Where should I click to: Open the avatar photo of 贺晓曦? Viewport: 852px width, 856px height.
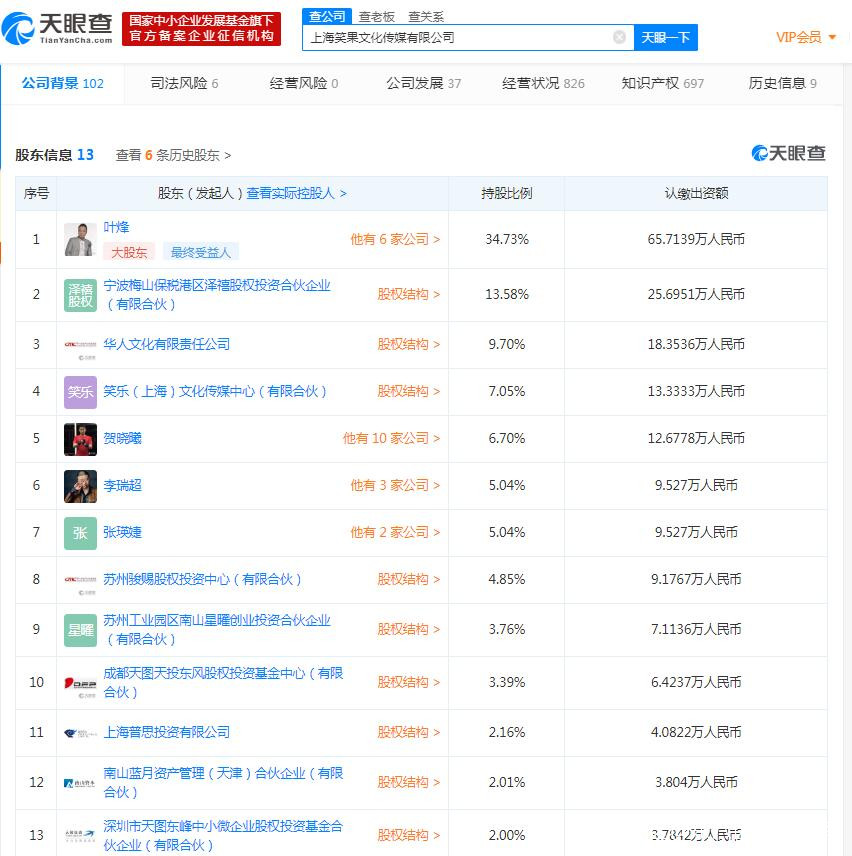tap(80, 439)
